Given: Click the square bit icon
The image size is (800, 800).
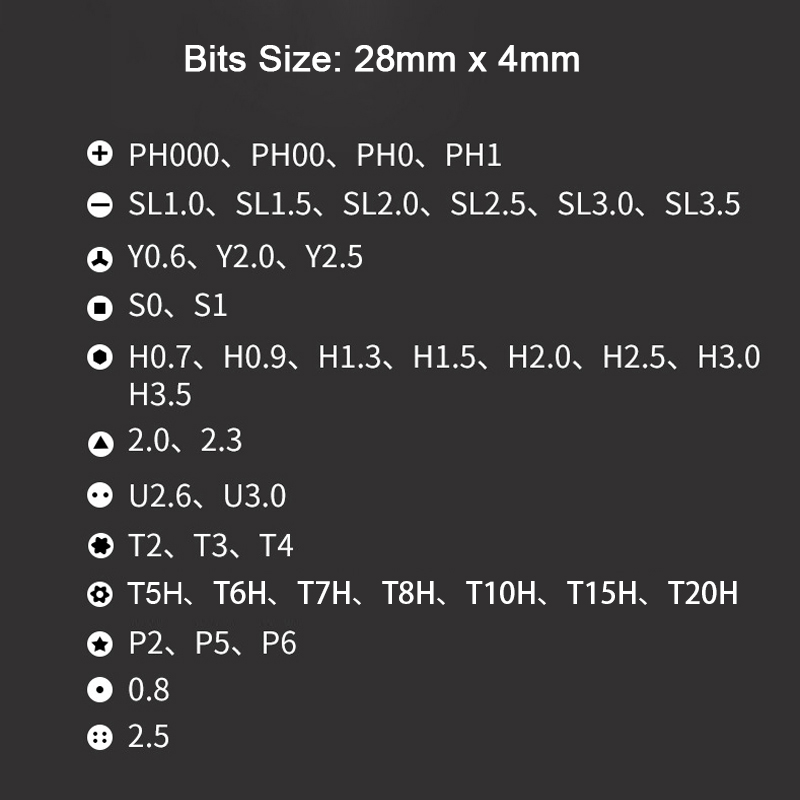Looking at the screenshot, I should pyautogui.click(x=99, y=308).
